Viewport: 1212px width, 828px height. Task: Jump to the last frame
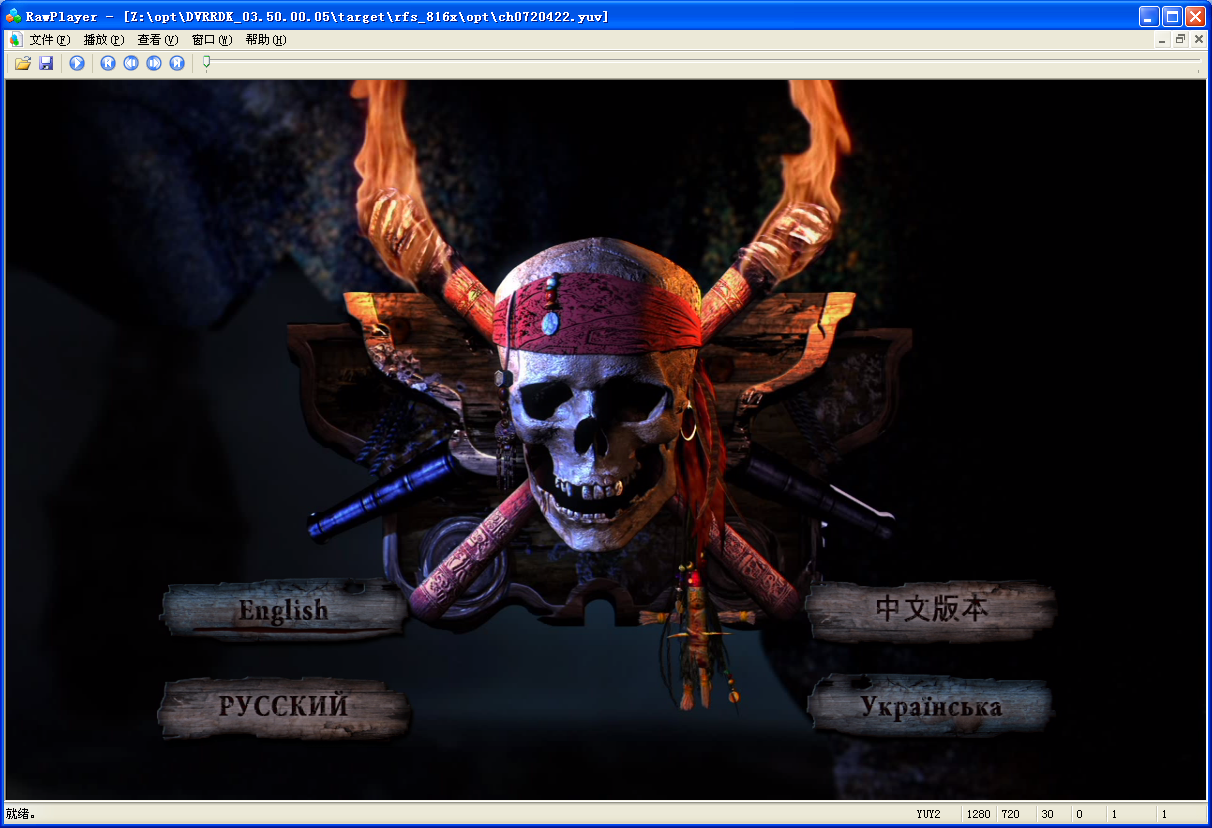[177, 63]
